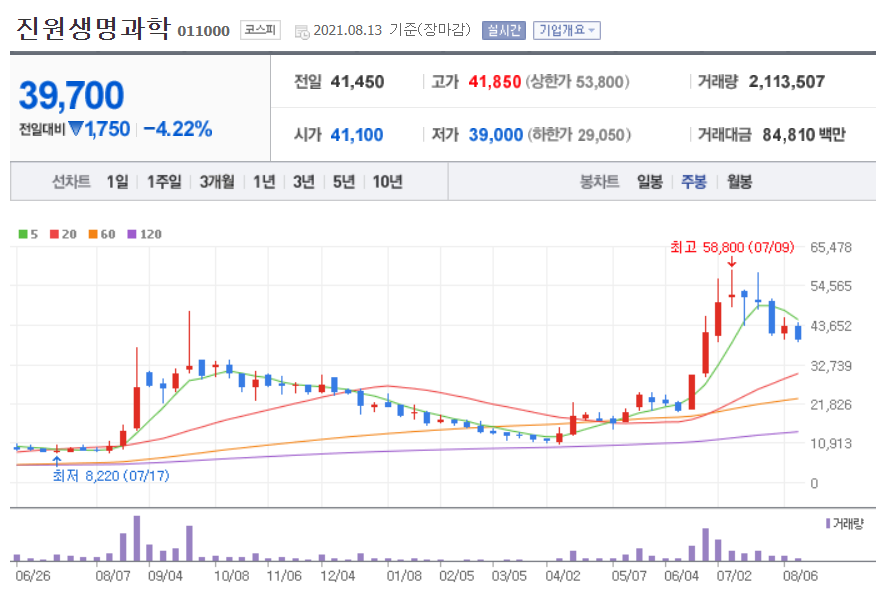Click the 04/02 date axis label
The height and width of the screenshot is (596, 876).
(563, 576)
